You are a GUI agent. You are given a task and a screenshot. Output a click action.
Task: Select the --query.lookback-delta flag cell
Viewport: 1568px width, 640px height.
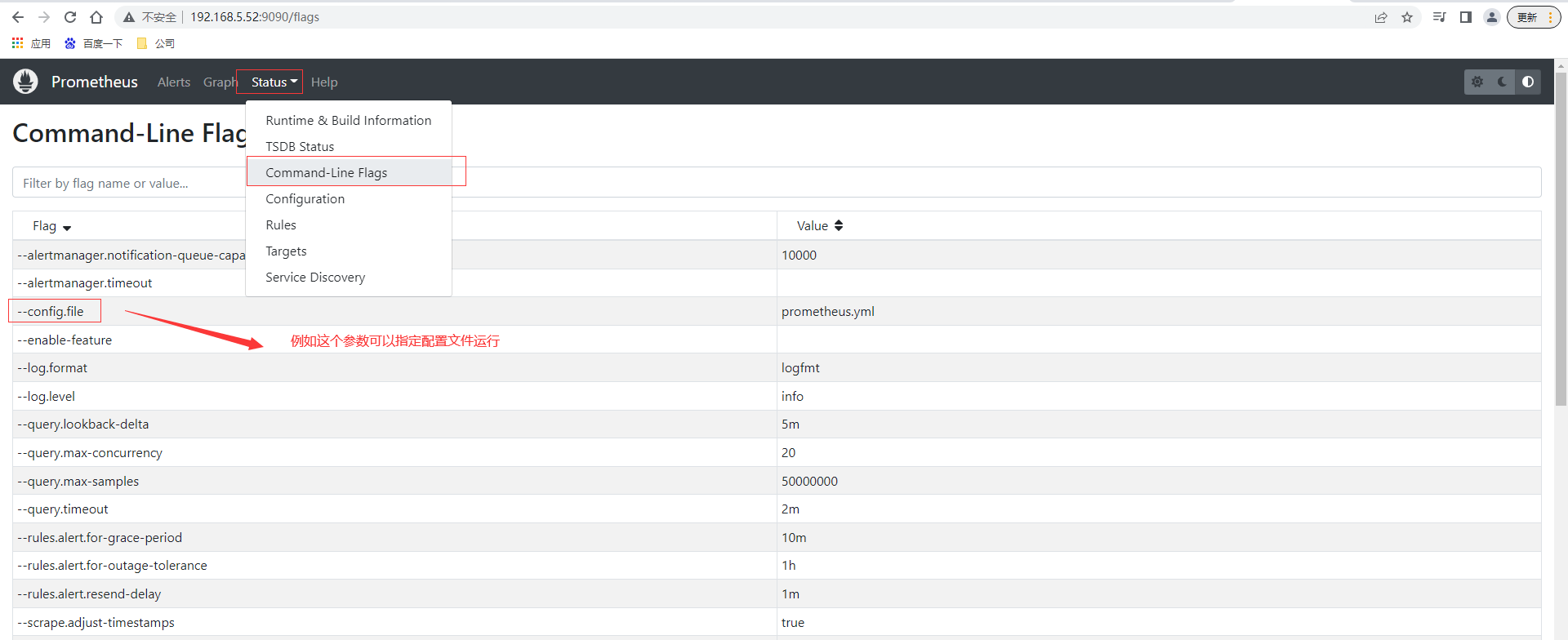[x=394, y=424]
